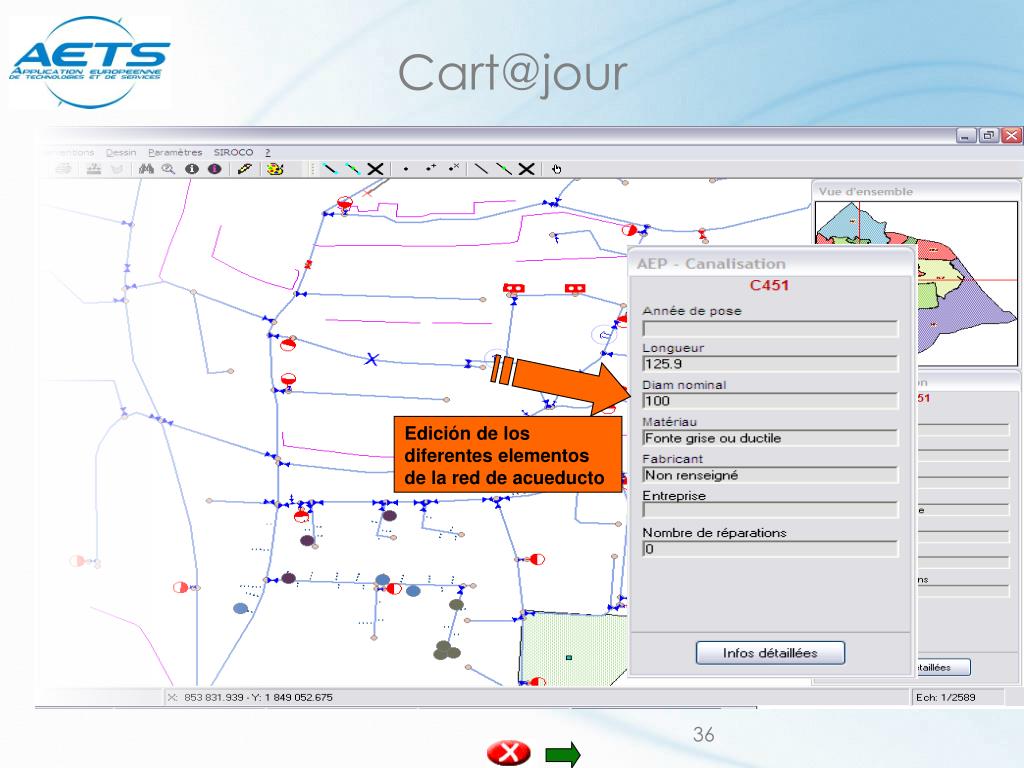Open the Paramètres menu
The width and height of the screenshot is (1024, 768).
pyautogui.click(x=175, y=152)
